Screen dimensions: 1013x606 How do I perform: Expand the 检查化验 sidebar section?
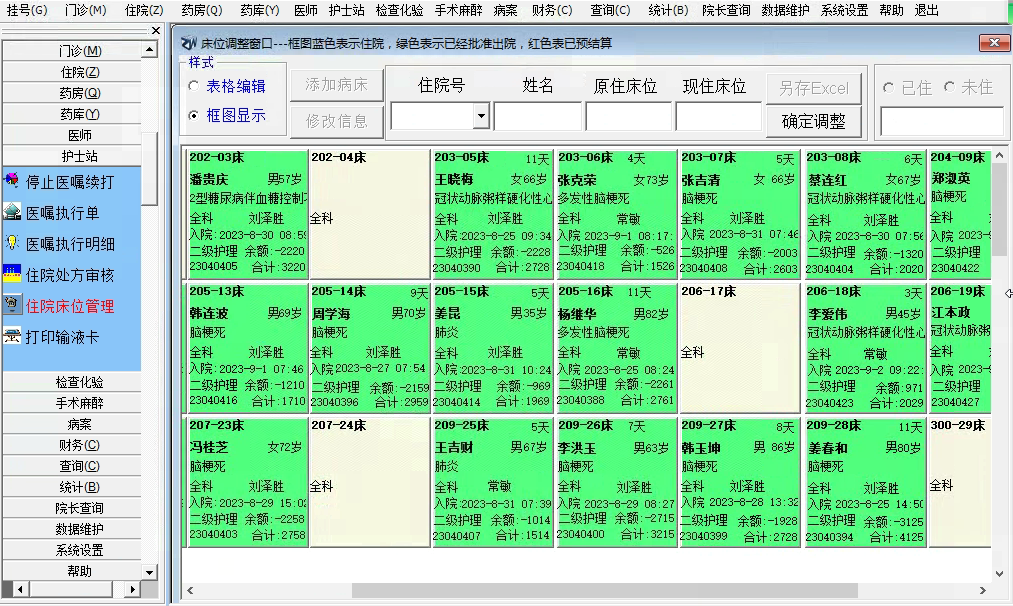[x=79, y=382]
